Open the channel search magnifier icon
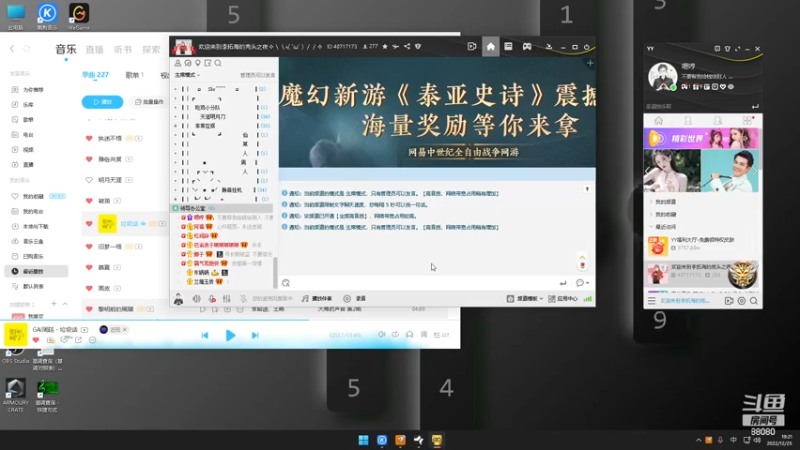Screen dimensions: 800x450 click(218, 63)
